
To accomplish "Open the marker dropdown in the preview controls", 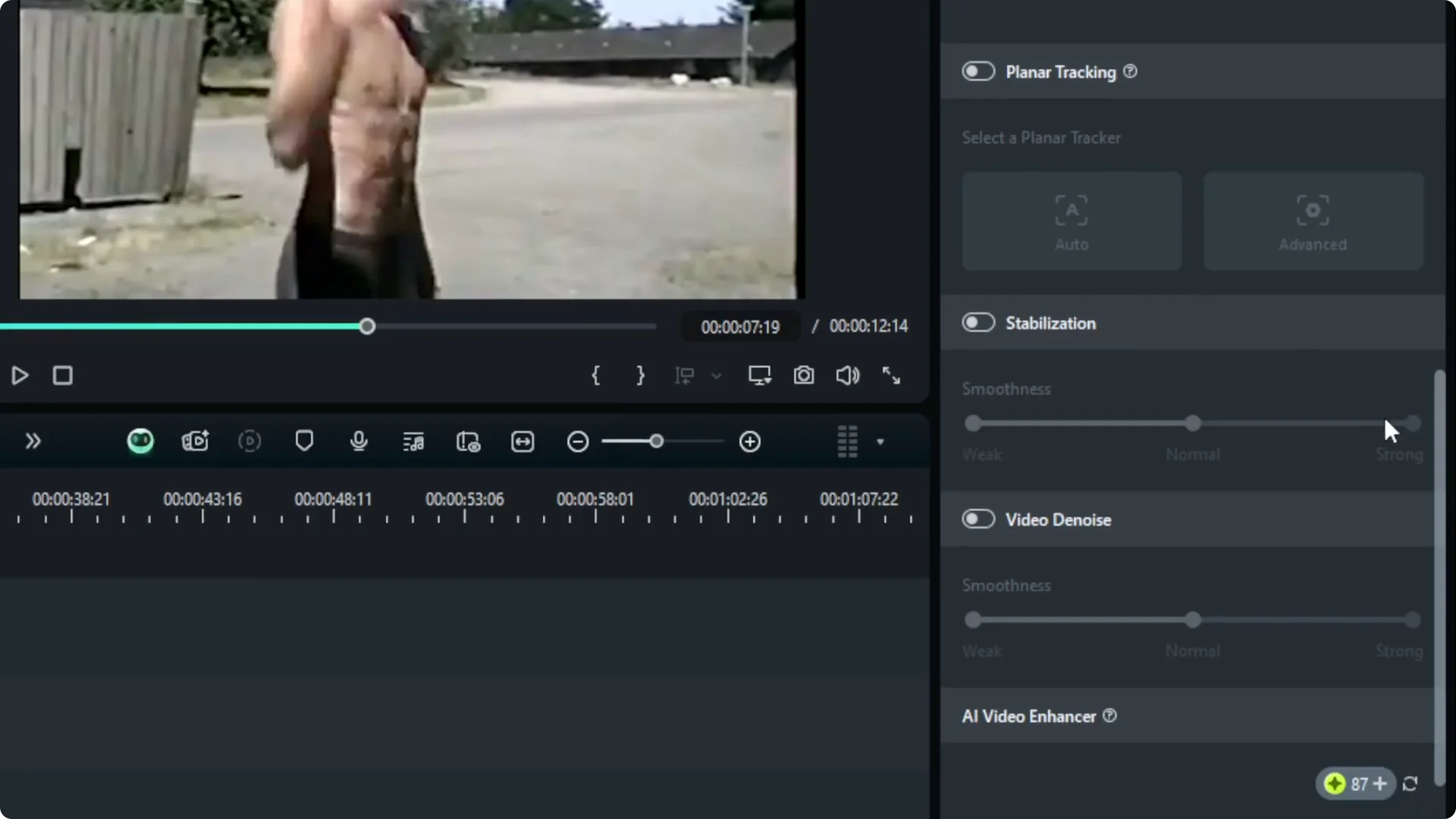I will 717,375.
